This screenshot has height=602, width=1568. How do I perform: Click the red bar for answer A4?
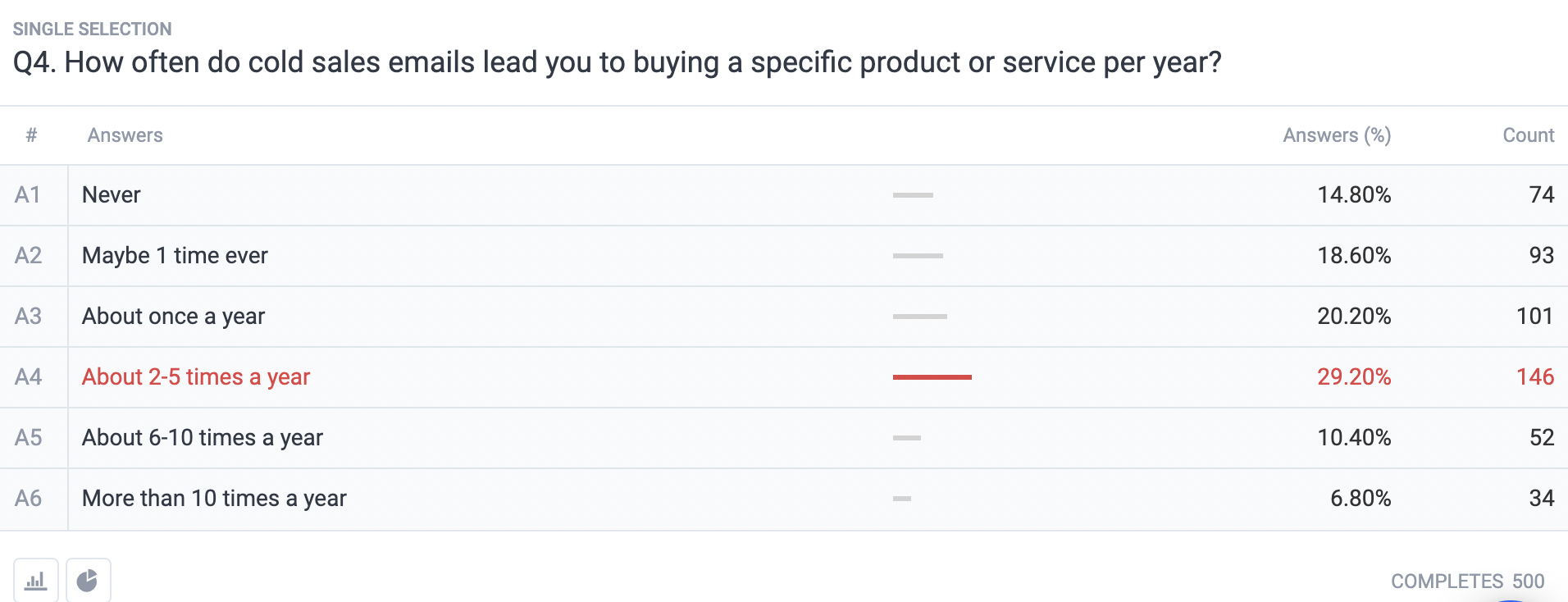932,377
